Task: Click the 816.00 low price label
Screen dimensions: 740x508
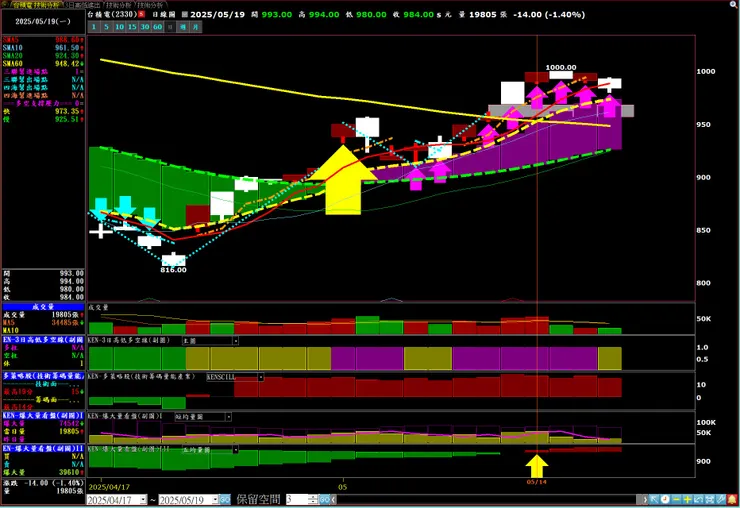Action: coord(173,270)
